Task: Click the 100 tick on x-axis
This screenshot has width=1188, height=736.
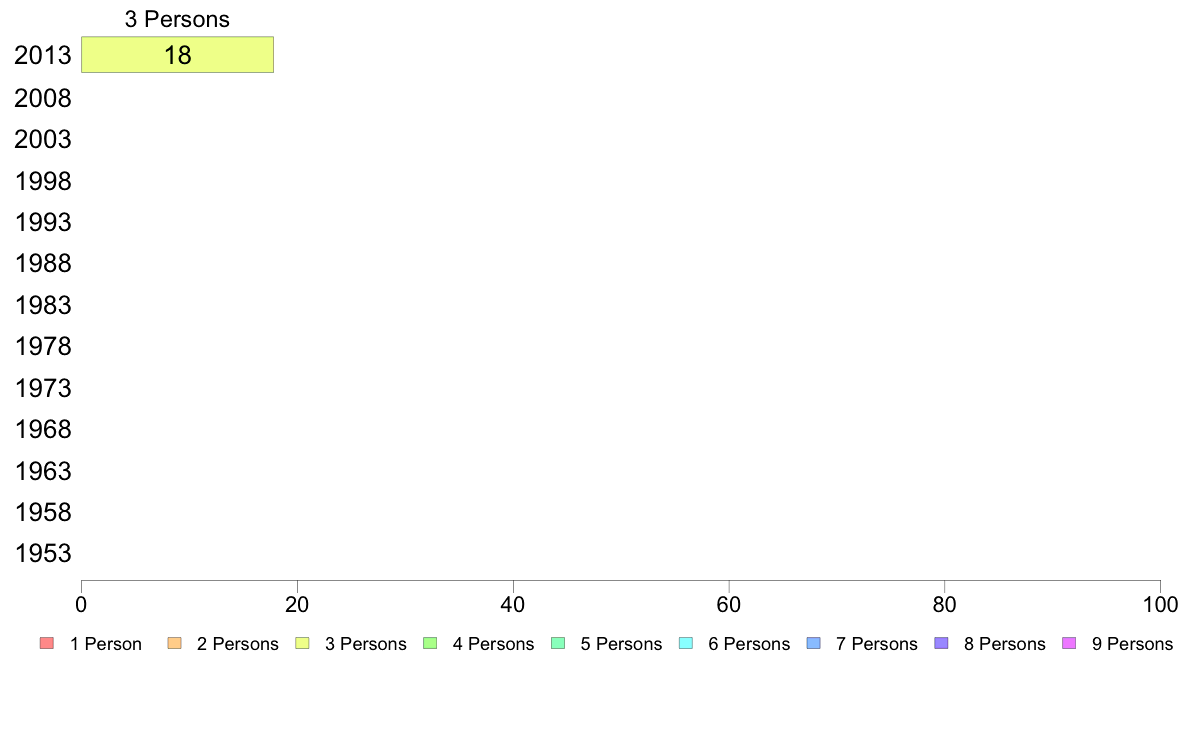Action: pos(1160,604)
